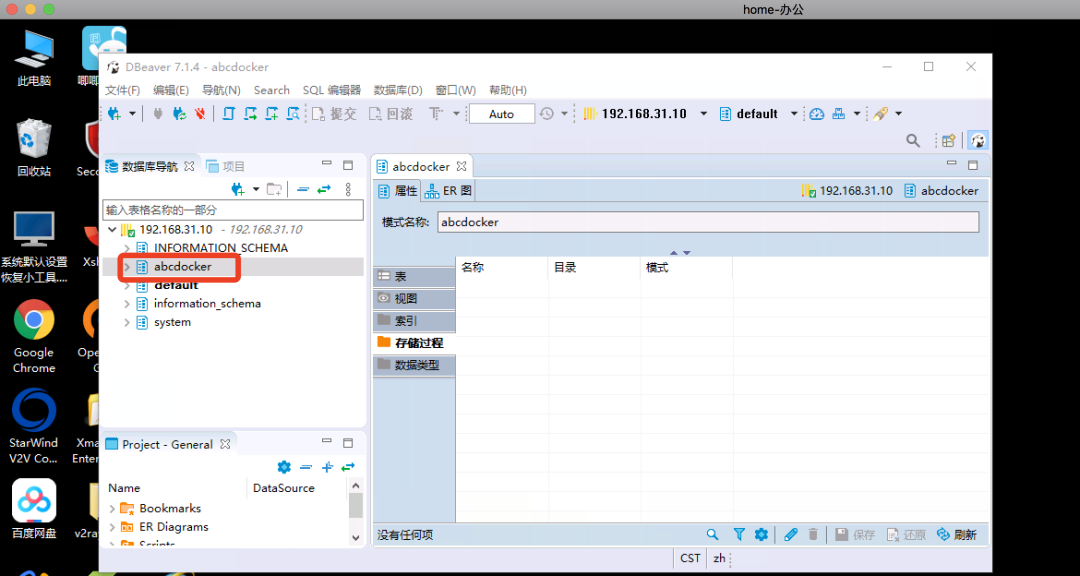The height and width of the screenshot is (576, 1080).
Task: Click the tools wrench toolbar icon
Action: [880, 114]
